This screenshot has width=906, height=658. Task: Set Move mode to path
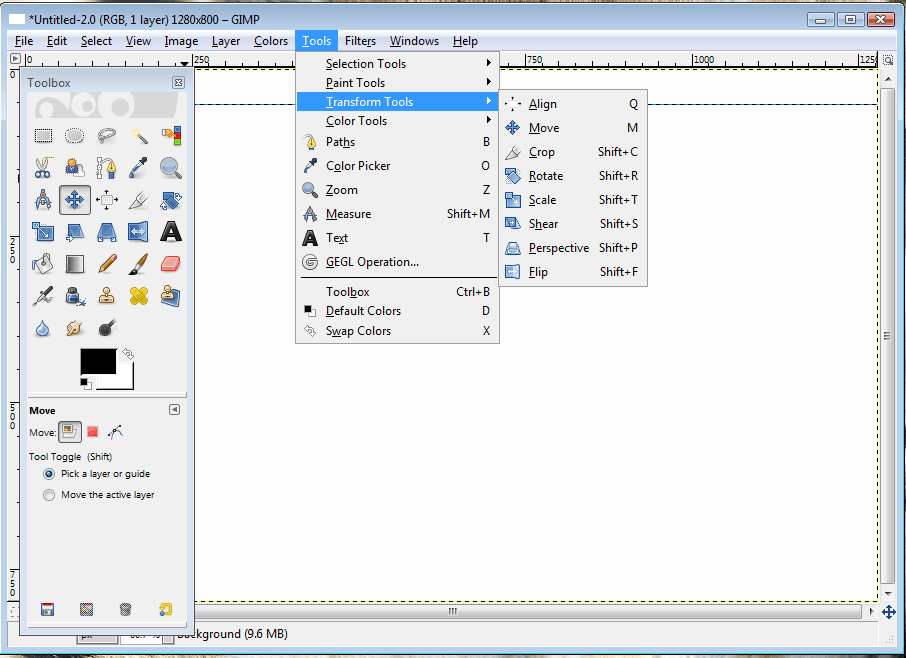click(116, 431)
